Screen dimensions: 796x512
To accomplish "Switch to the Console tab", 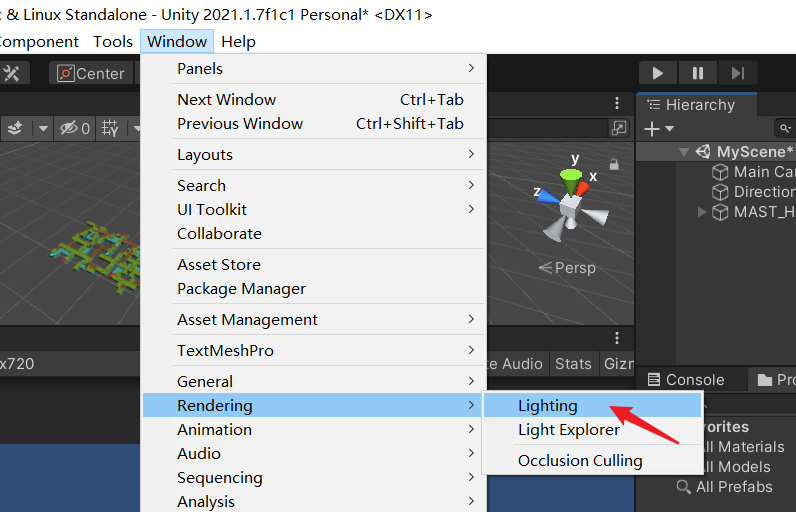I will click(686, 379).
